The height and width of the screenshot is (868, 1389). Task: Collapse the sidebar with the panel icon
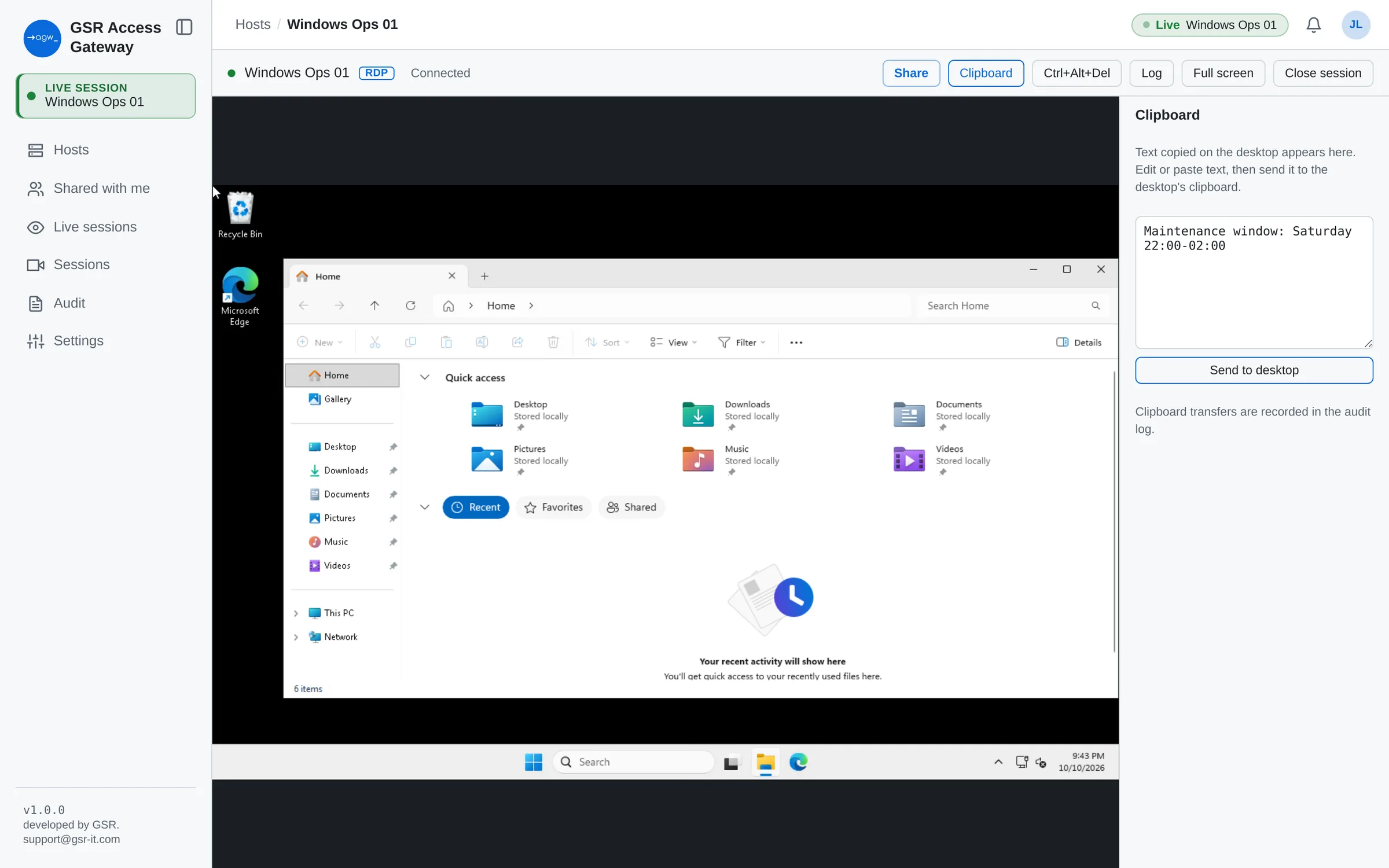(184, 27)
